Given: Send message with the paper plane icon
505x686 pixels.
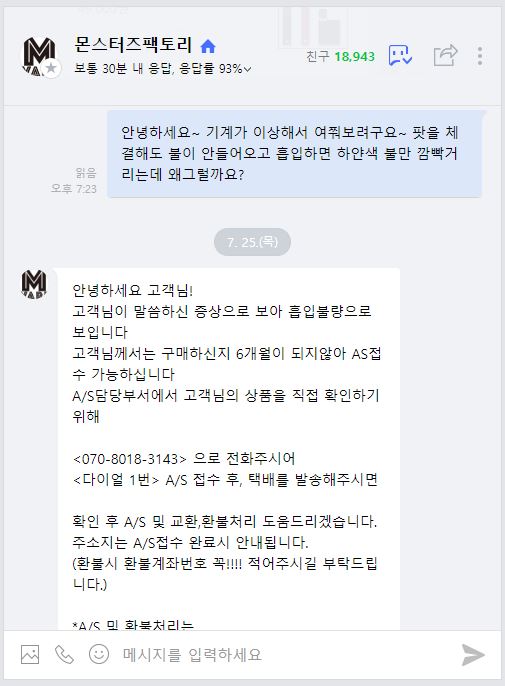Looking at the screenshot, I should point(473,654).
